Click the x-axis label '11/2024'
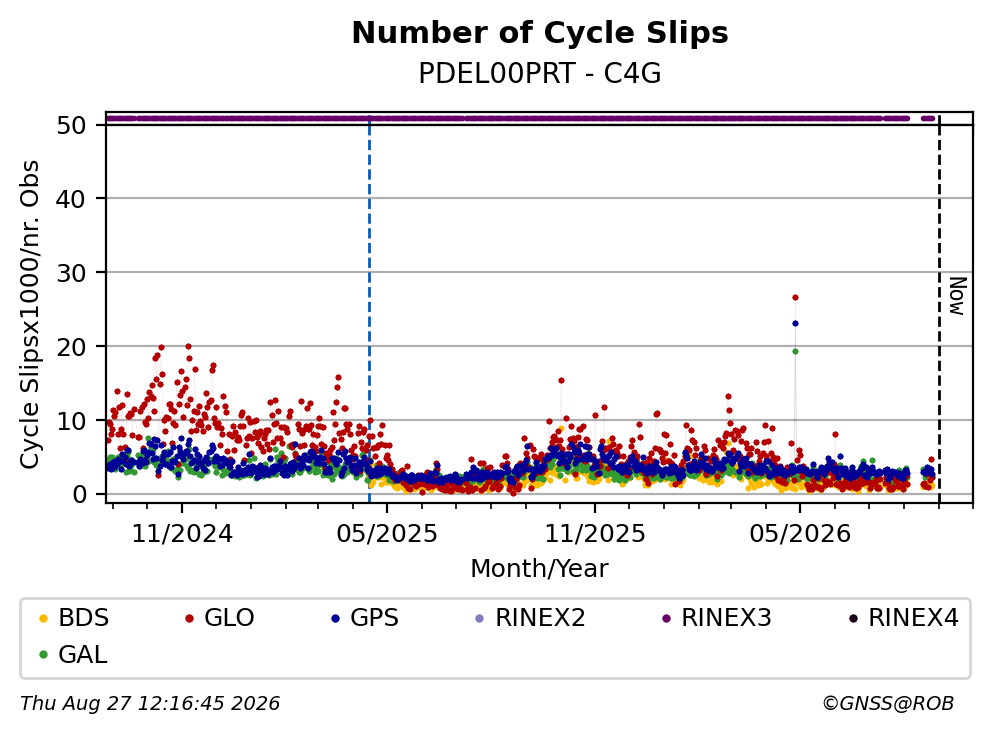This screenshot has height=734, width=993. [182, 534]
